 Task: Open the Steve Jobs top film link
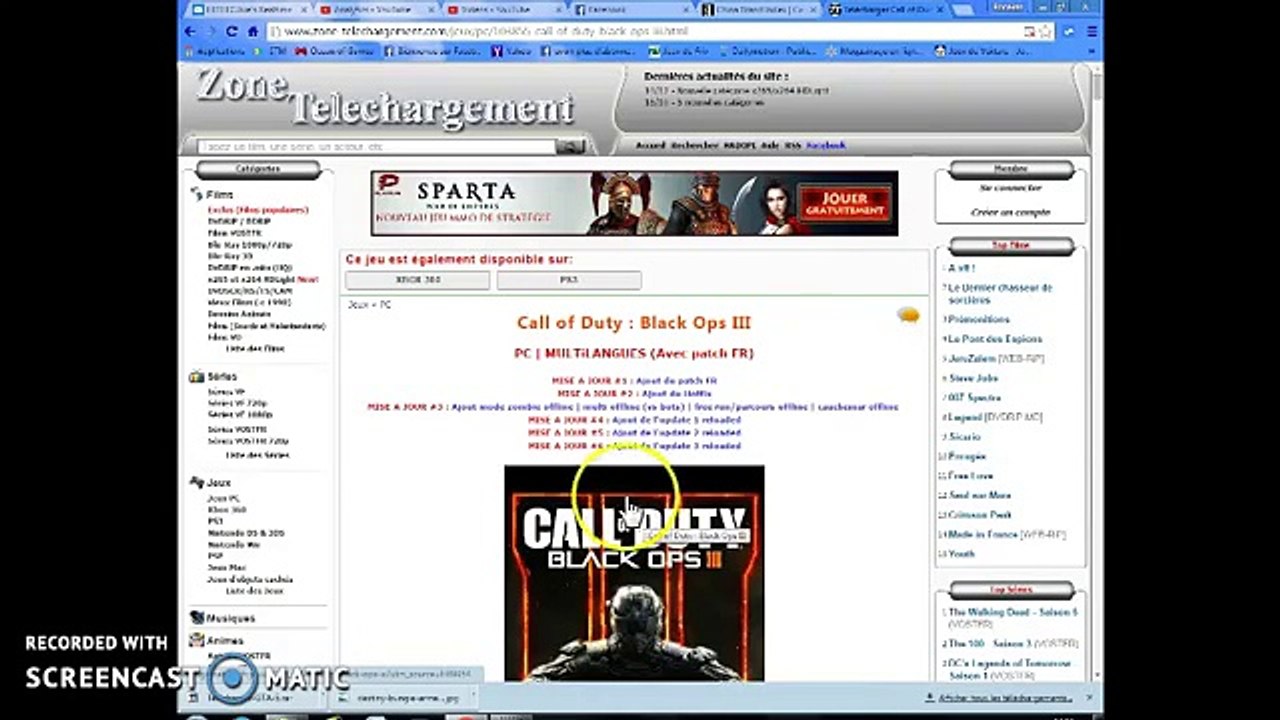pyautogui.click(x=974, y=378)
